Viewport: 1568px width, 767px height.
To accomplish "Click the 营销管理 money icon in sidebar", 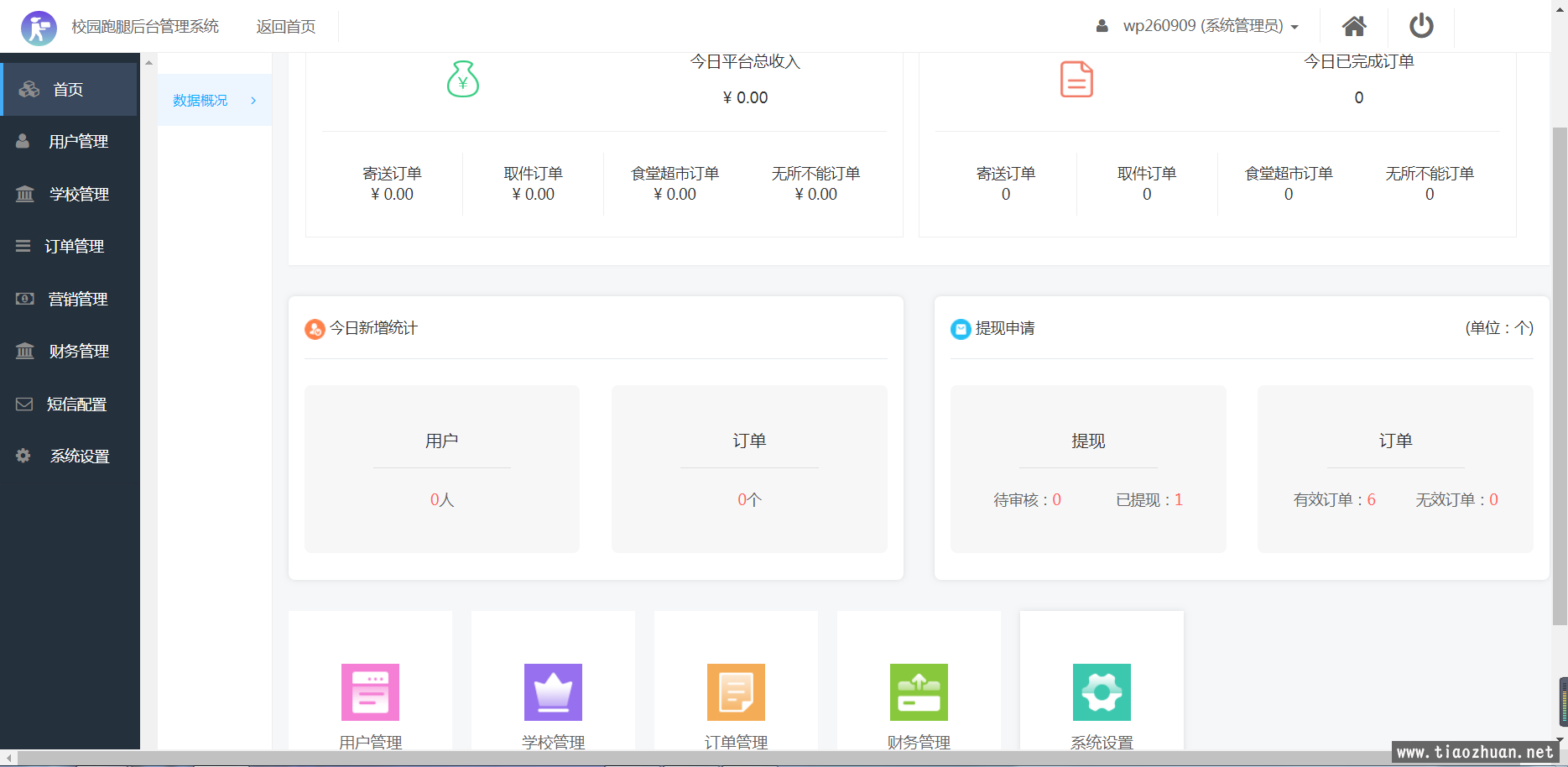I will 25,299.
